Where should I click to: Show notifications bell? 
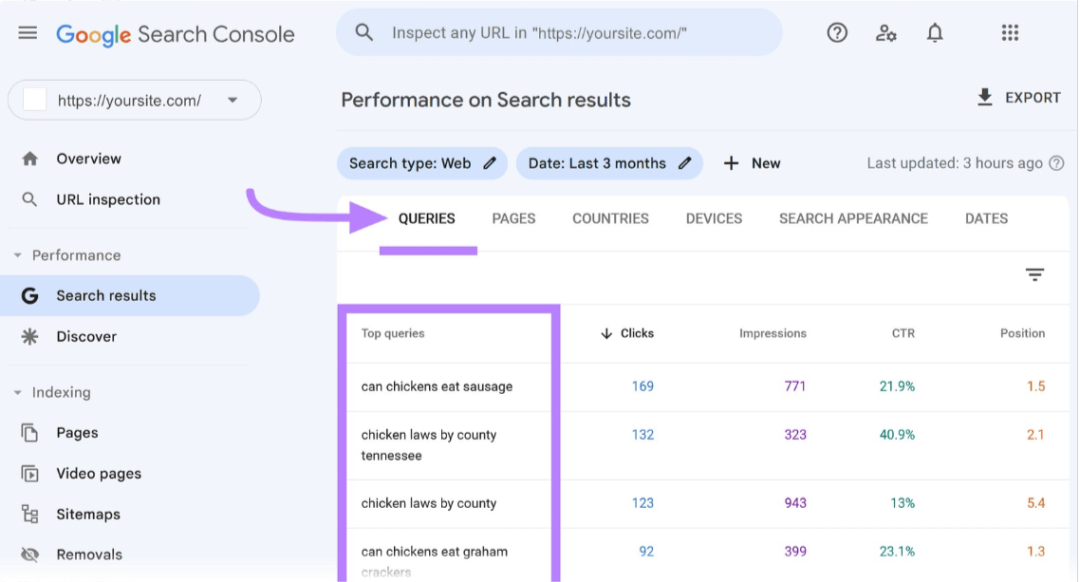click(x=935, y=33)
